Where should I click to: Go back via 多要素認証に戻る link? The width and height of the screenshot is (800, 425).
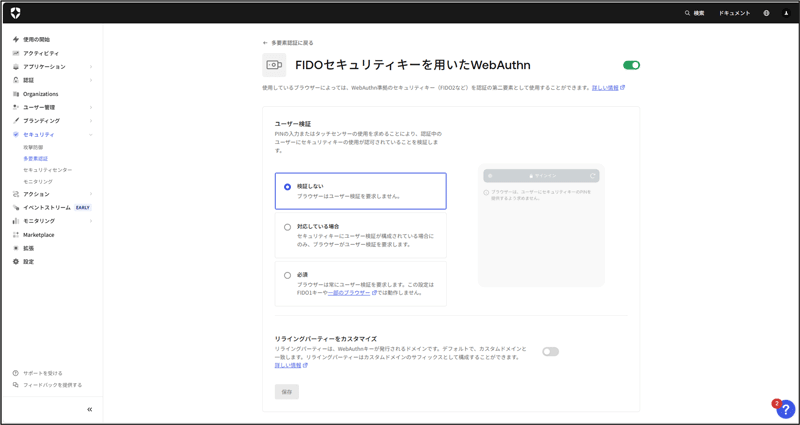click(x=292, y=43)
